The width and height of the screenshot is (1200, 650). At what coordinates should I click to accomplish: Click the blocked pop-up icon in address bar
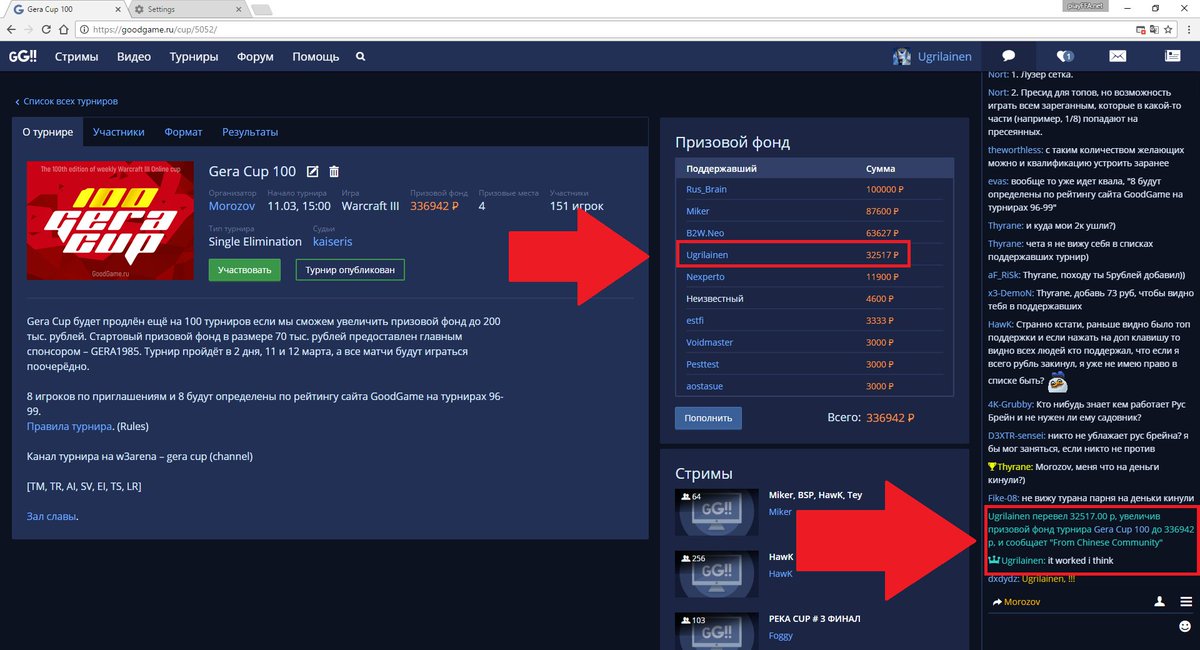tap(1141, 30)
